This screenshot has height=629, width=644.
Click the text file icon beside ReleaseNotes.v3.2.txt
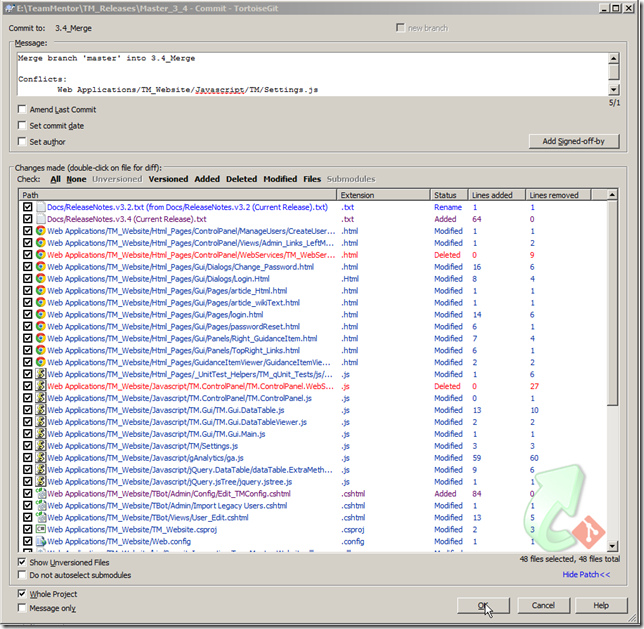40,207
